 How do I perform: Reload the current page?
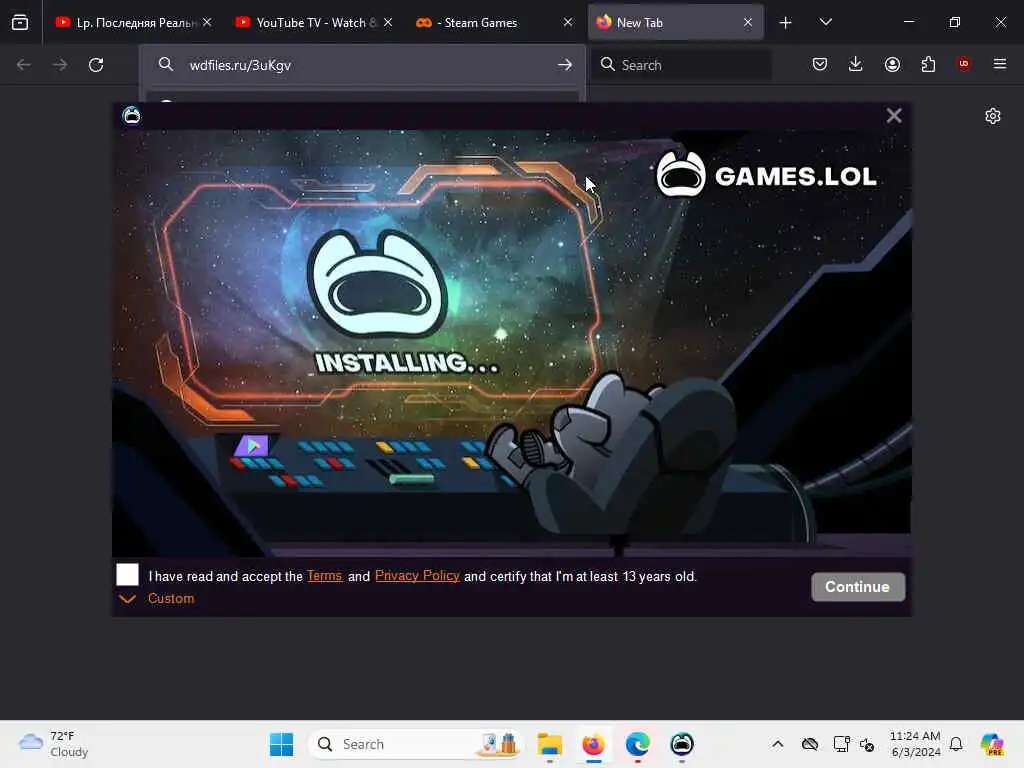(96, 65)
